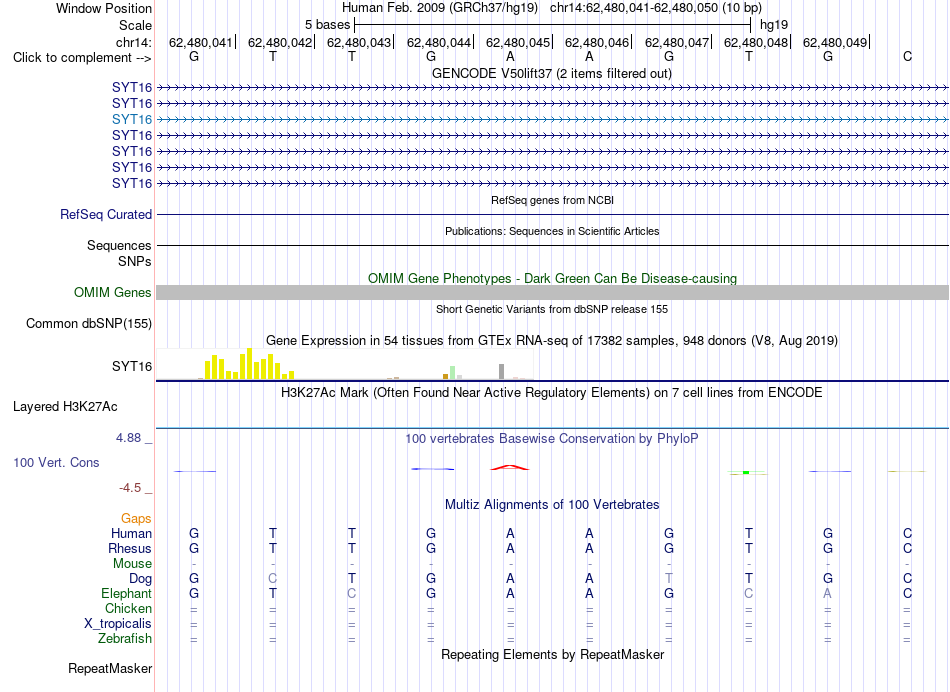Click the Gaps label in Multiz alignment

point(136,519)
